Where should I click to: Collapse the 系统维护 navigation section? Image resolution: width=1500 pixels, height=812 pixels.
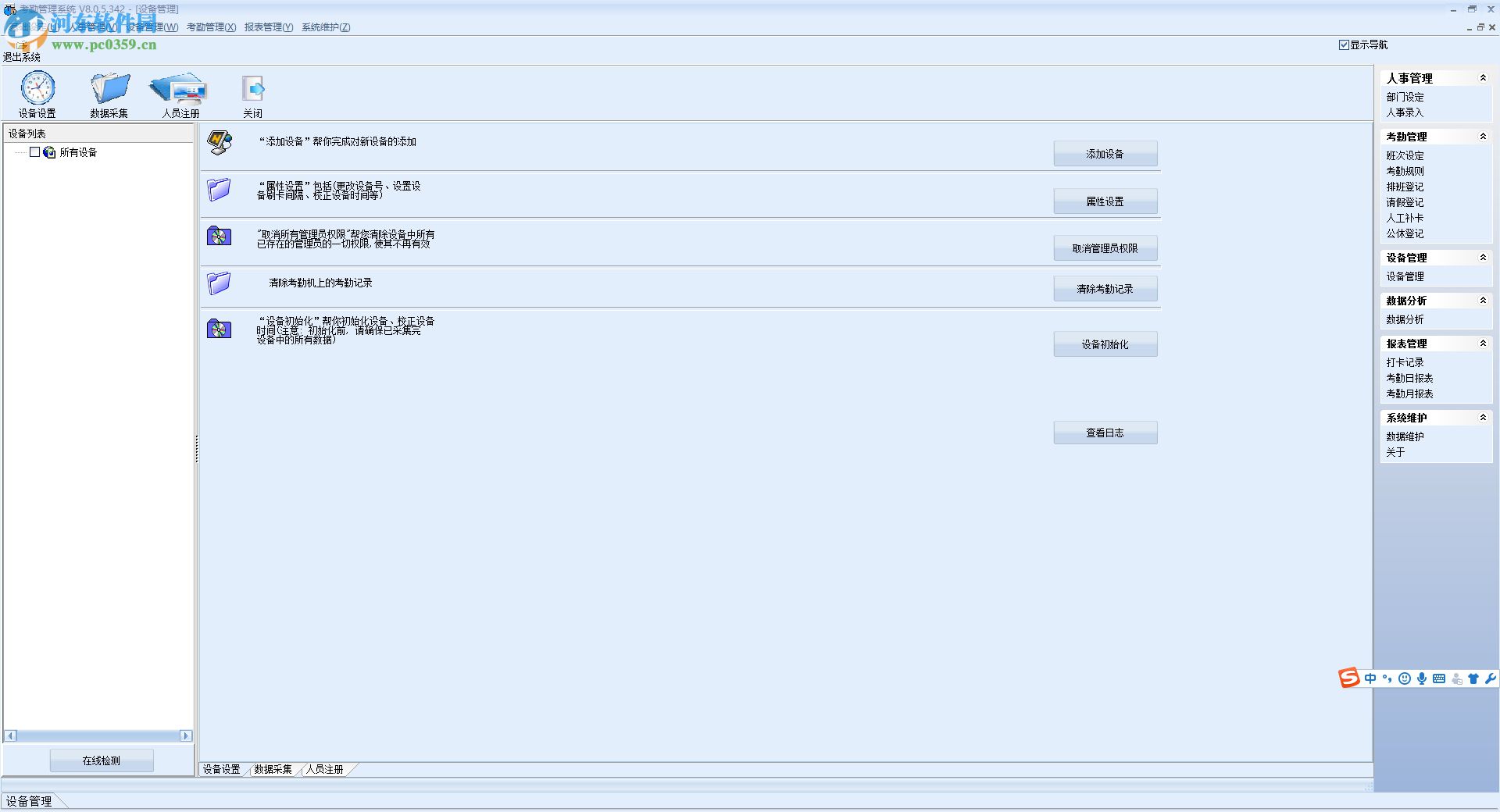1483,418
